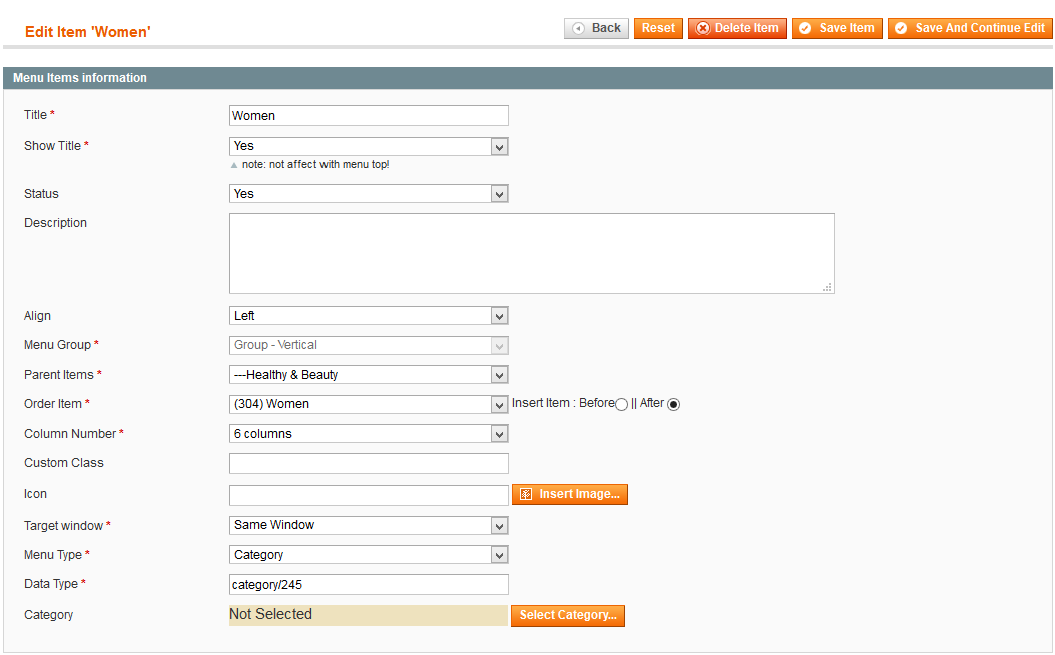1055x655 pixels.
Task: Click the Icon field label
Action: click(36, 493)
